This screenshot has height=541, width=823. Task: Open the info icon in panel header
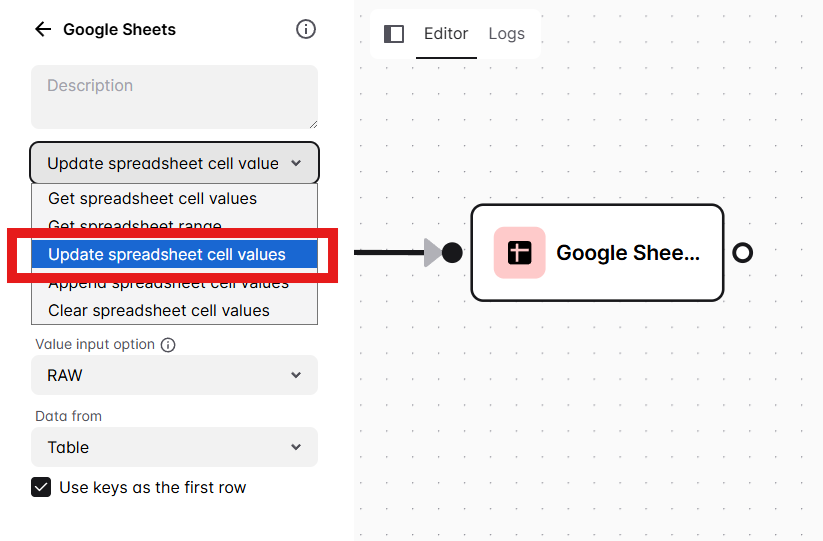306,29
